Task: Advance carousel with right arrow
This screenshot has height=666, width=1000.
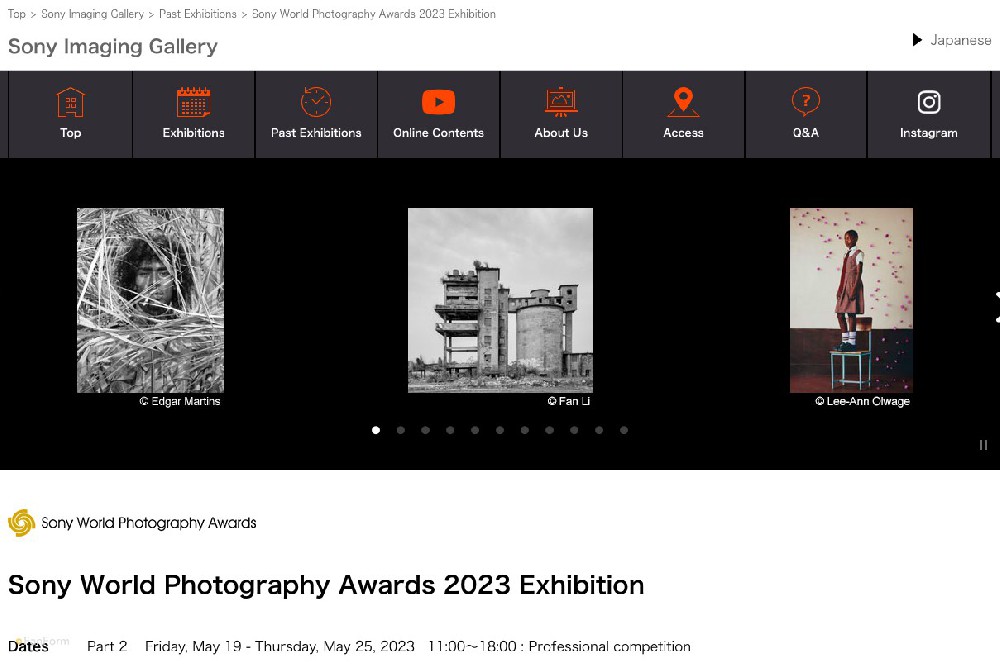Action: 994,306
